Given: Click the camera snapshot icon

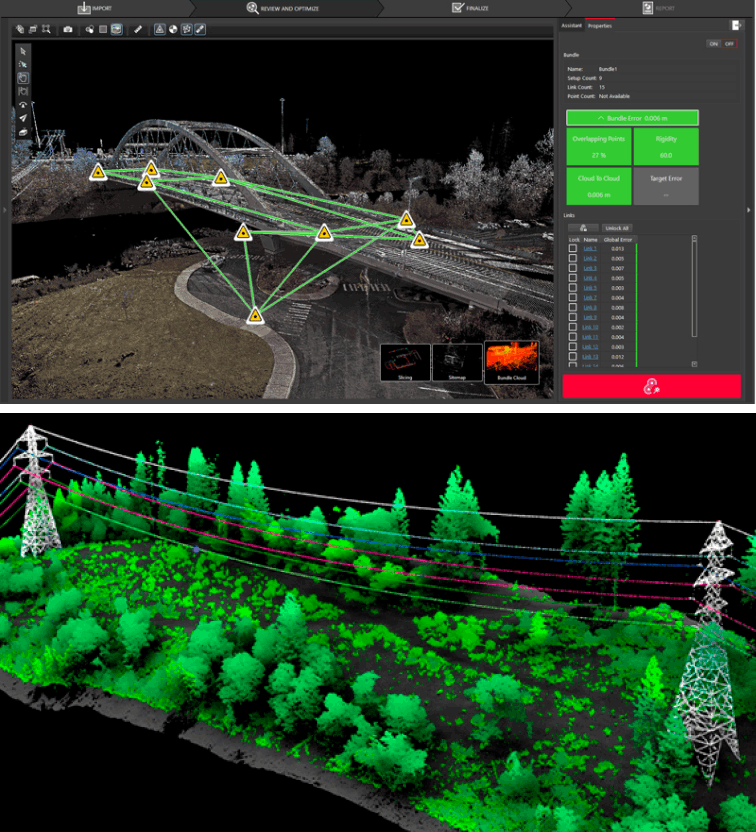Looking at the screenshot, I should point(68,29).
